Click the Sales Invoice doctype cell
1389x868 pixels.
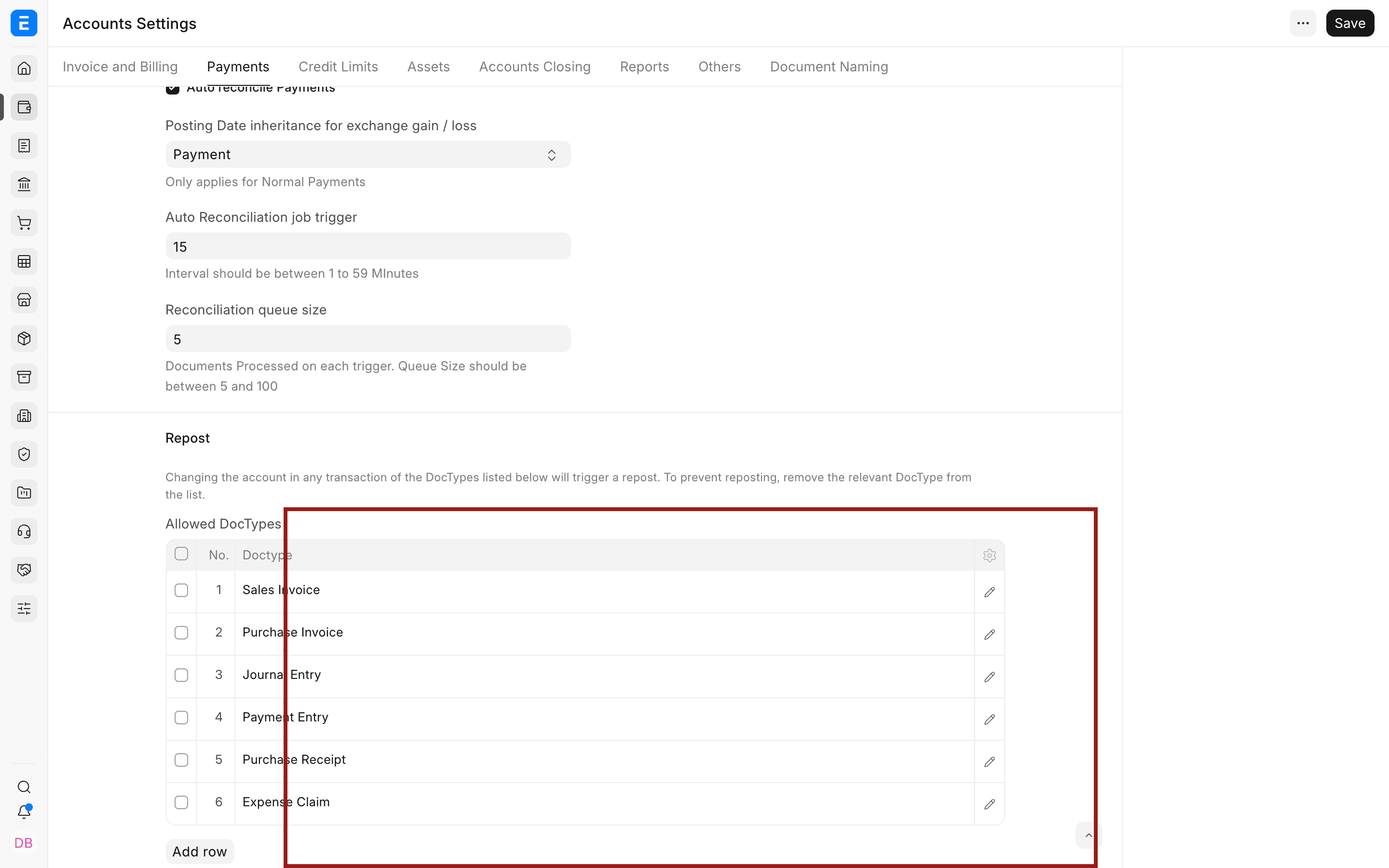point(604,591)
